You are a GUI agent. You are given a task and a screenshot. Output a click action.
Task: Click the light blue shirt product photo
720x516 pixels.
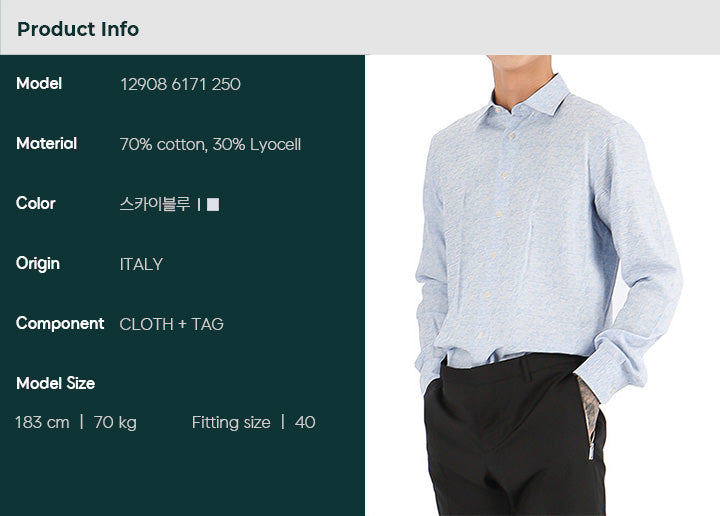pos(542,285)
